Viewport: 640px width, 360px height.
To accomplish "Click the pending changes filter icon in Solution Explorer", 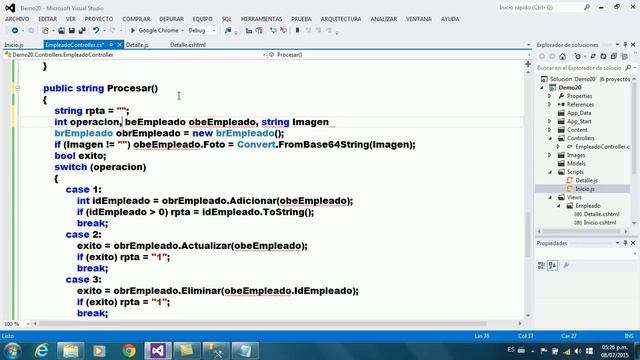I will click(577, 56).
